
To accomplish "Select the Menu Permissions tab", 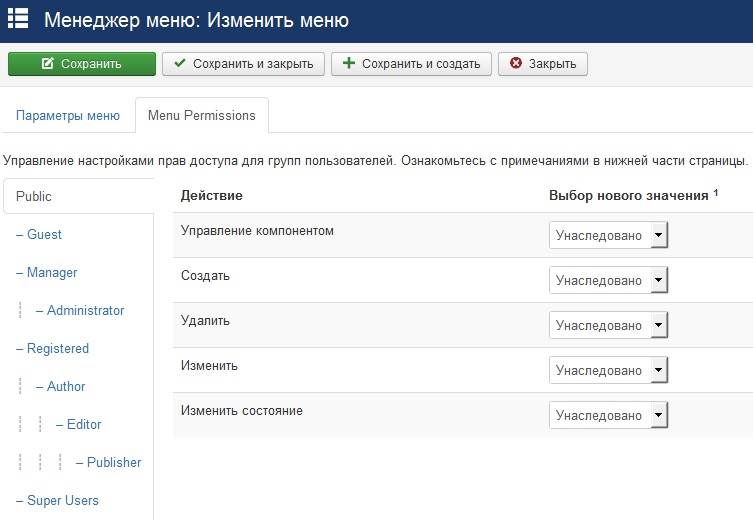I will coord(202,116).
